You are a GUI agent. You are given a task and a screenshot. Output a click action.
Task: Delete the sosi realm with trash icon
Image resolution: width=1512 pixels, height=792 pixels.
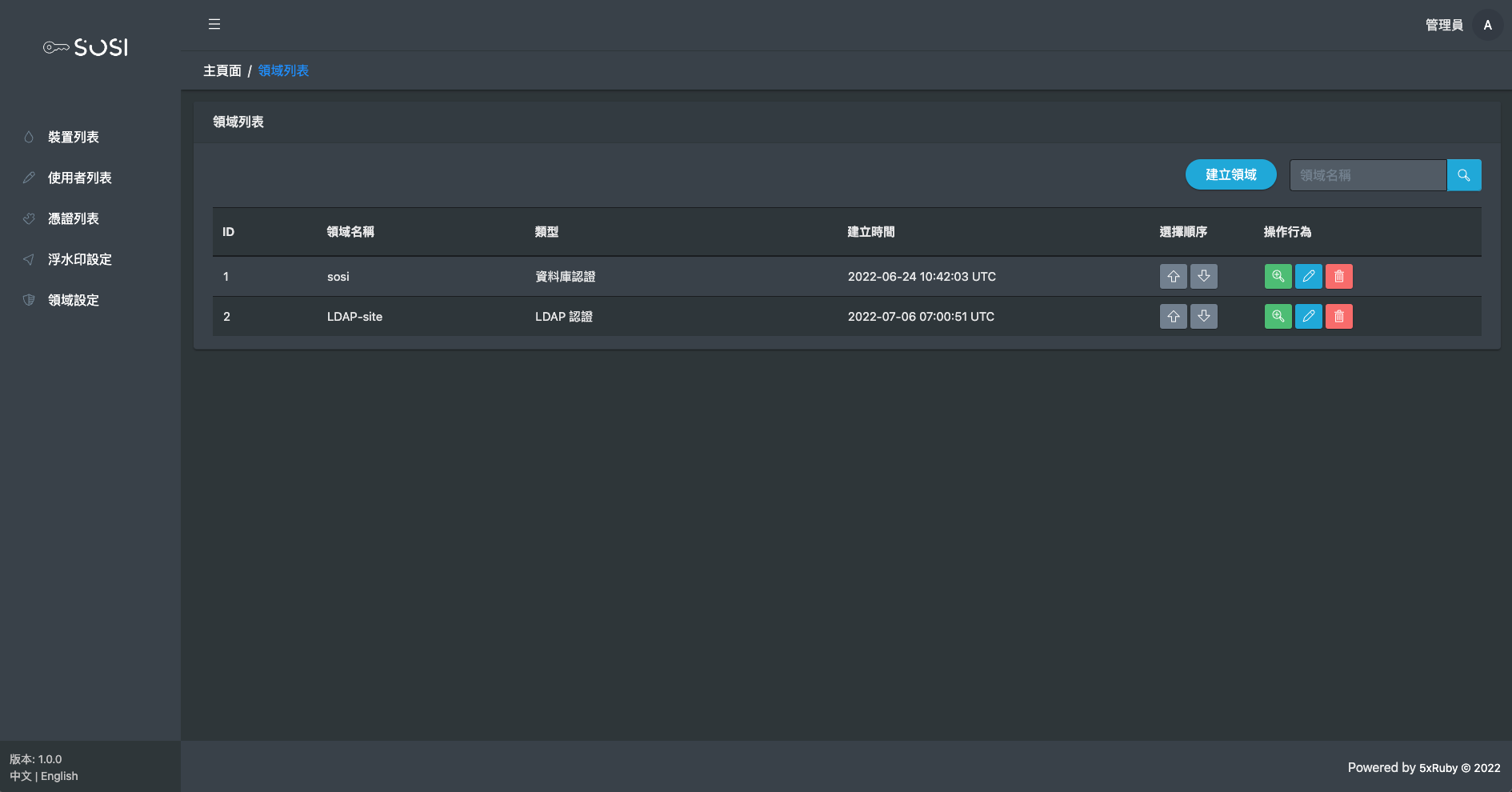[1338, 276]
